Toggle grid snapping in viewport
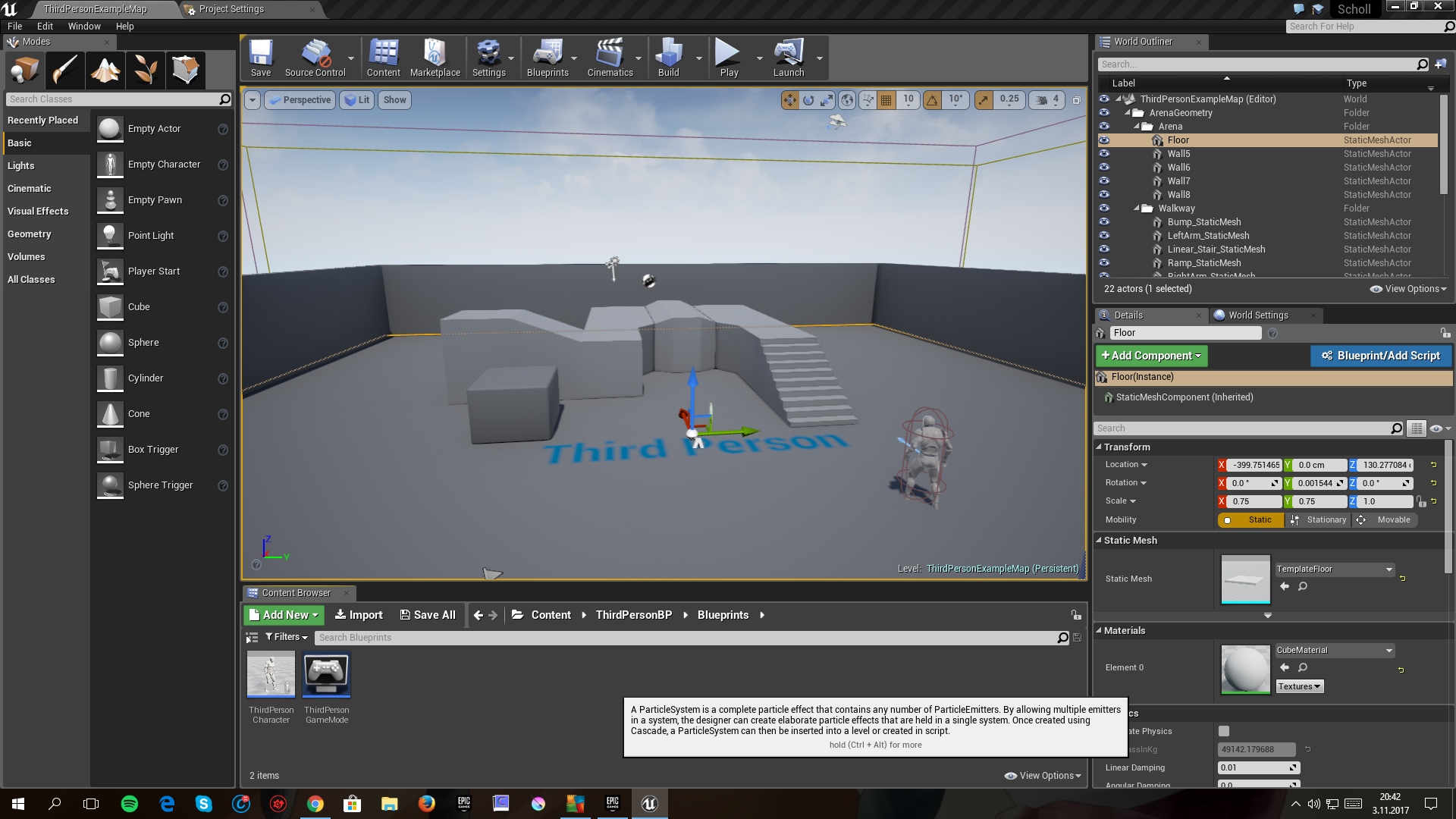The height and width of the screenshot is (819, 1456). point(886,100)
